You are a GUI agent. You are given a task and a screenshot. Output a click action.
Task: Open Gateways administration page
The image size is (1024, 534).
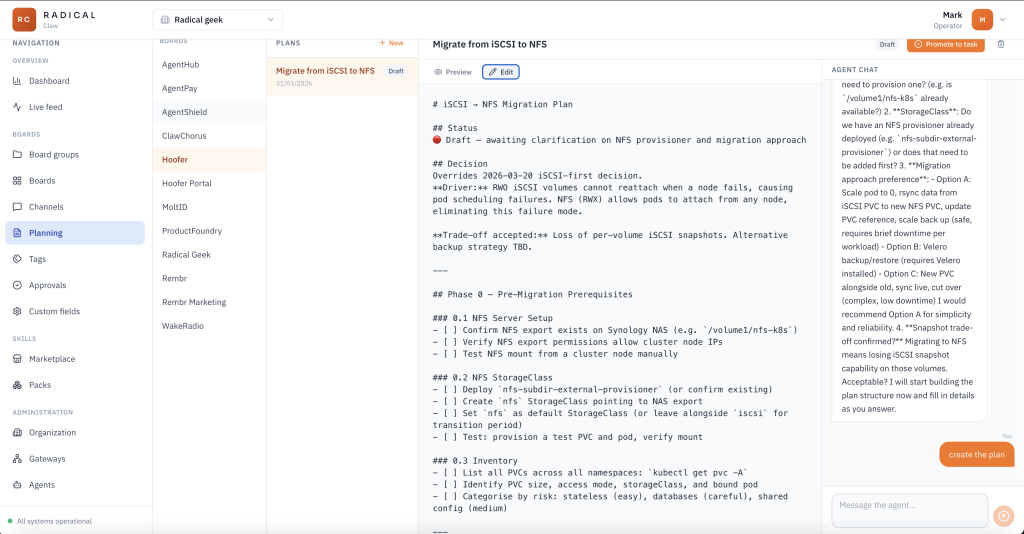coord(47,459)
